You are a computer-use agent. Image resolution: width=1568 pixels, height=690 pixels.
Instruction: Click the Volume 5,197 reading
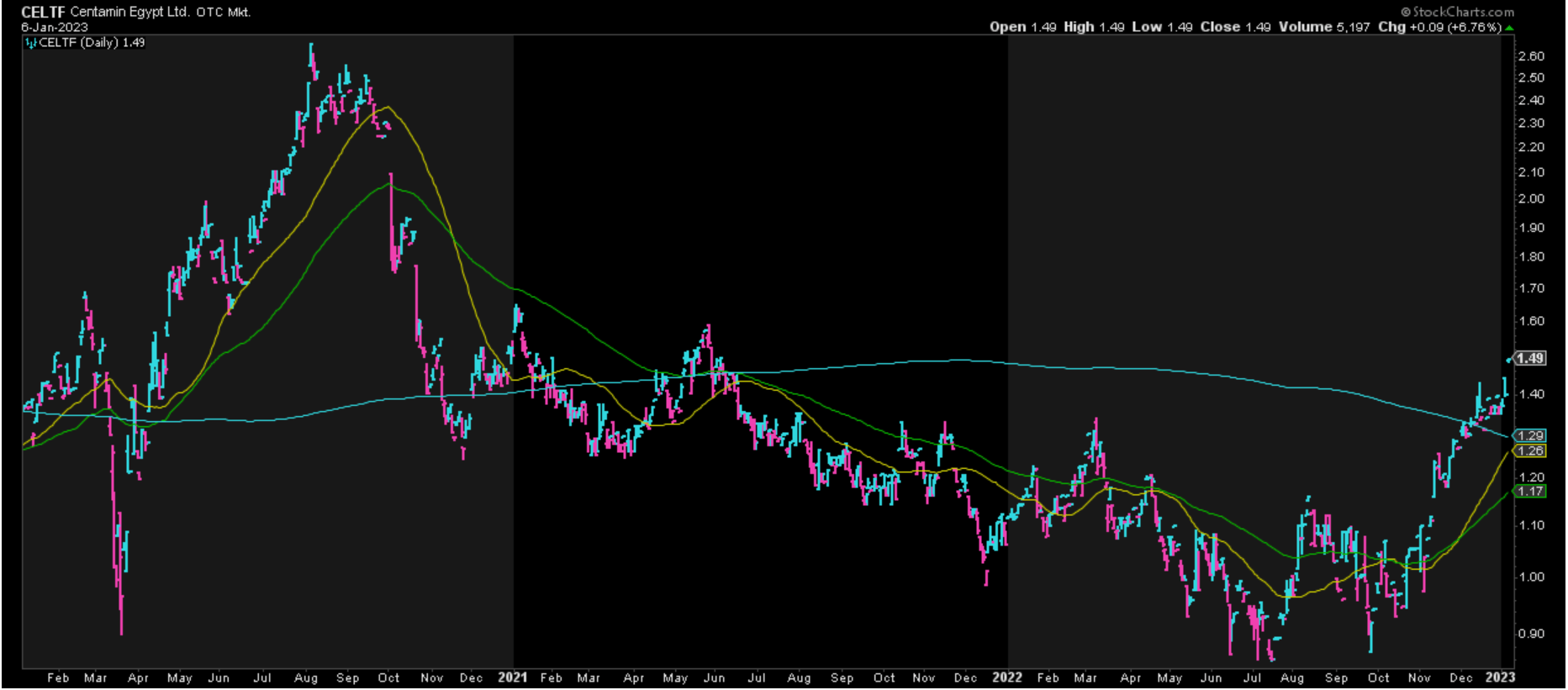(1324, 27)
